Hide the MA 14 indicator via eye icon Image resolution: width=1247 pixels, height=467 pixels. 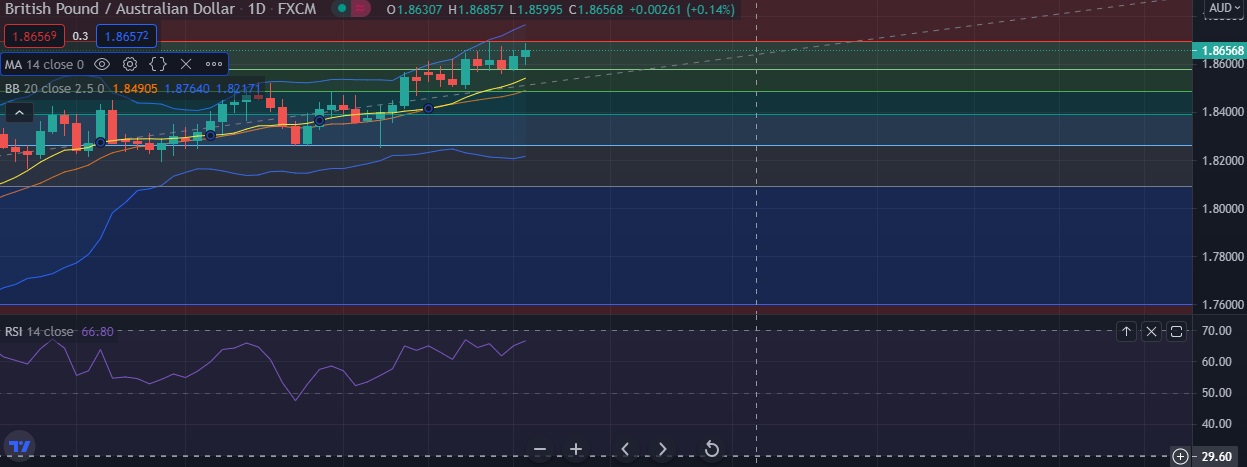(101, 63)
